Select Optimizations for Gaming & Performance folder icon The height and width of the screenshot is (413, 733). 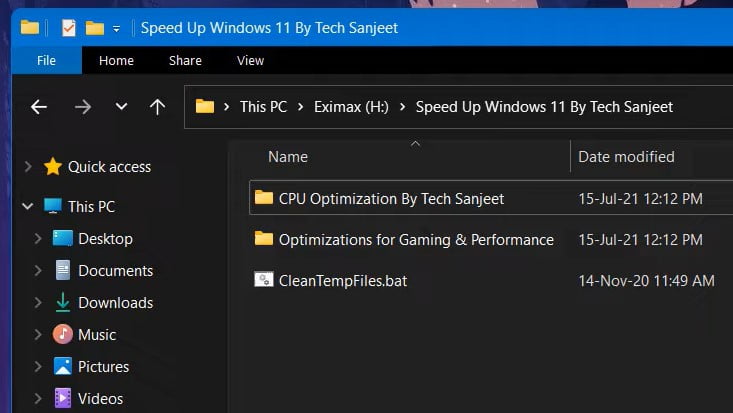coord(264,239)
